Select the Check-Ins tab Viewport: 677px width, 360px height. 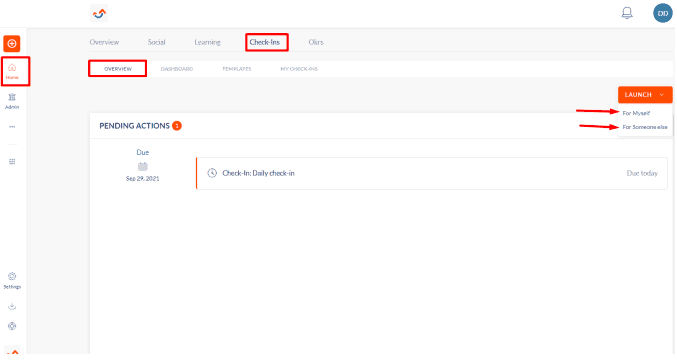pyautogui.click(x=265, y=42)
